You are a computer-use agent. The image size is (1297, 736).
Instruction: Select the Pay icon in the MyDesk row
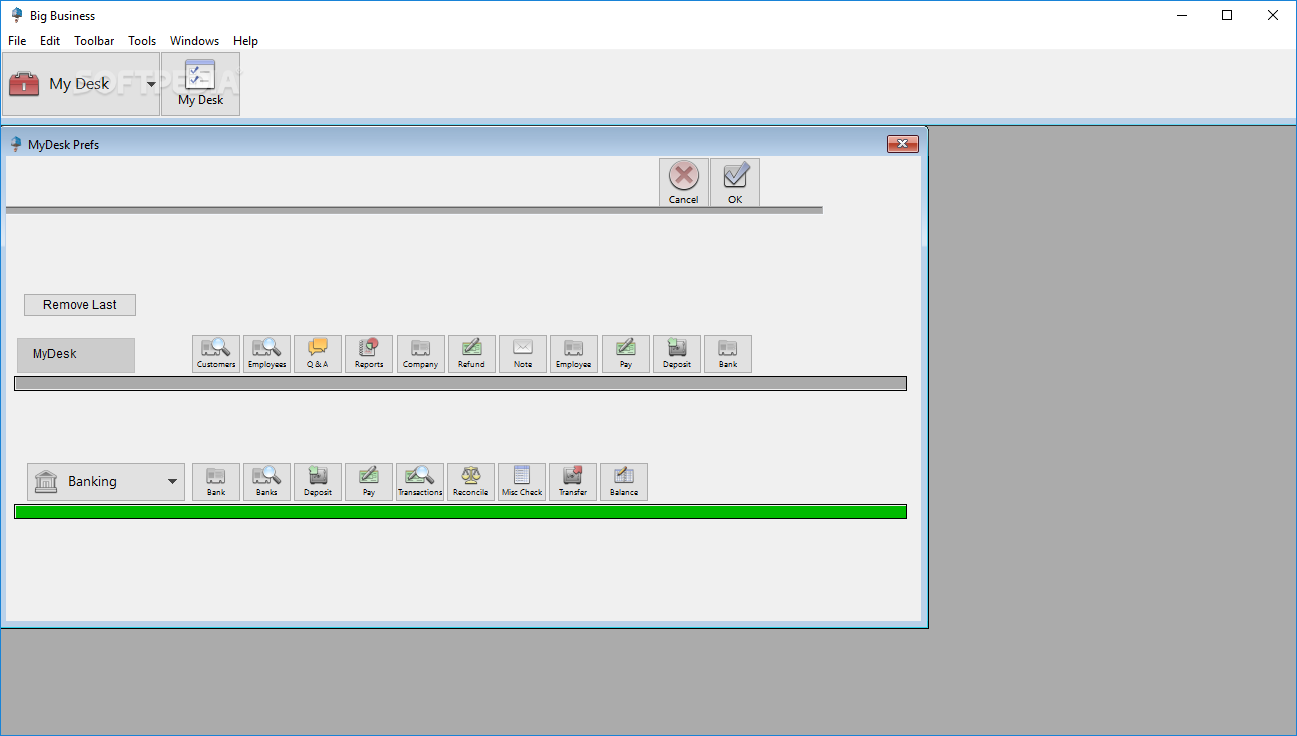click(626, 354)
